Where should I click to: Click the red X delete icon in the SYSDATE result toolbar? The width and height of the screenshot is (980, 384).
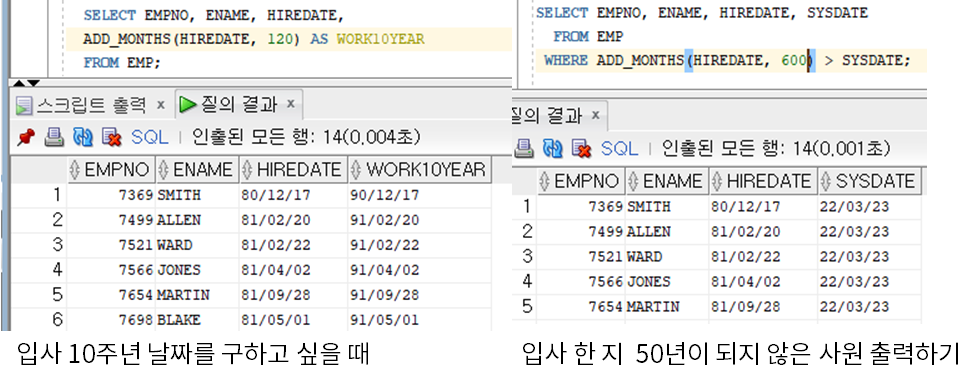point(581,149)
